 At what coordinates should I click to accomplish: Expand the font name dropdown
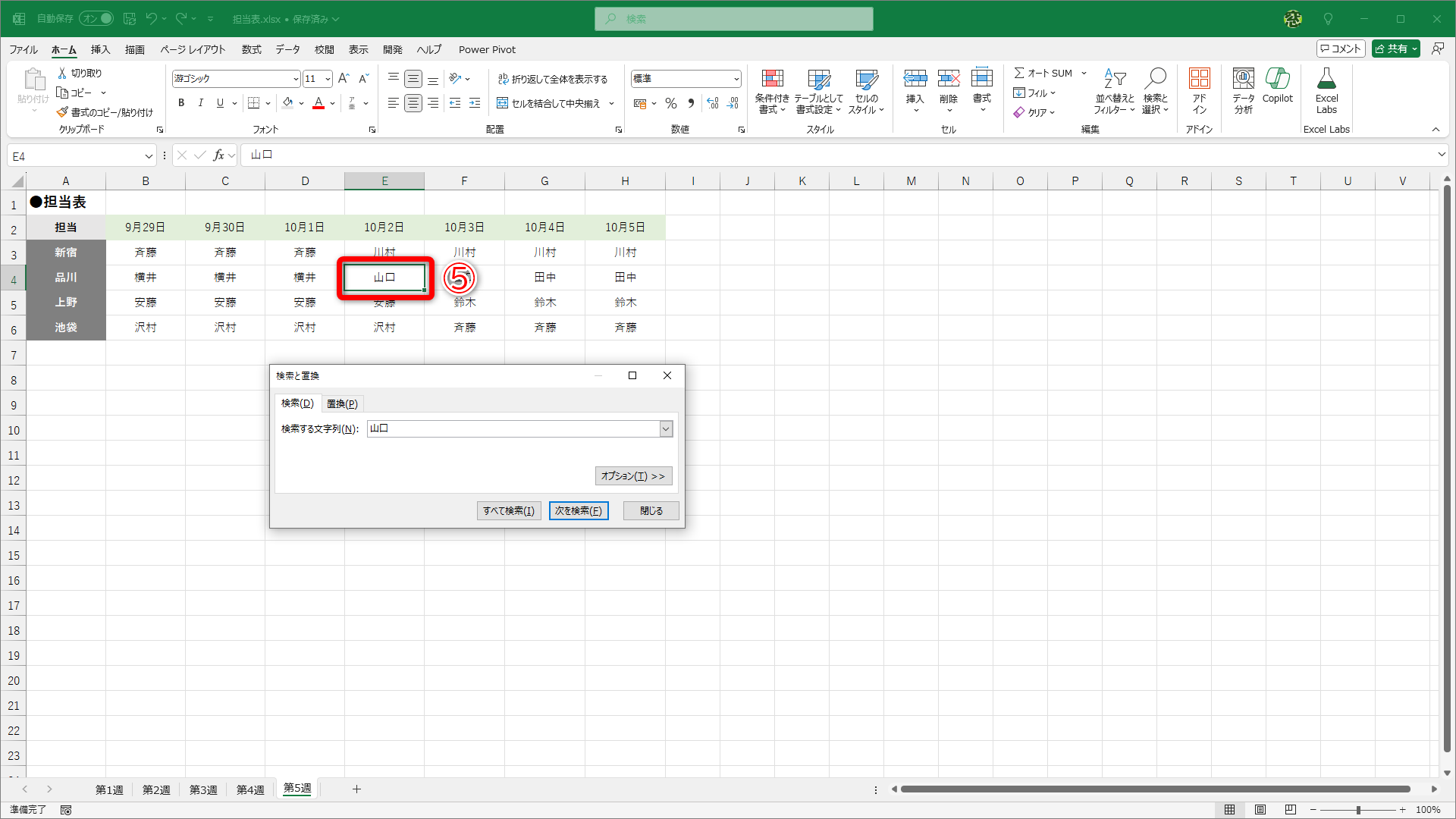296,79
